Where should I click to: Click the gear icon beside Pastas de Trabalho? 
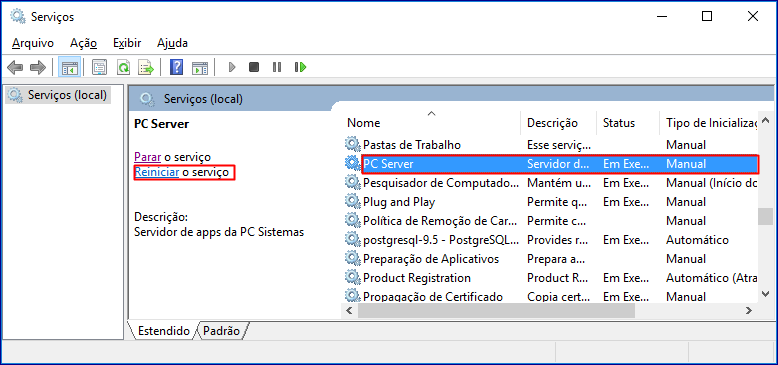[x=352, y=145]
